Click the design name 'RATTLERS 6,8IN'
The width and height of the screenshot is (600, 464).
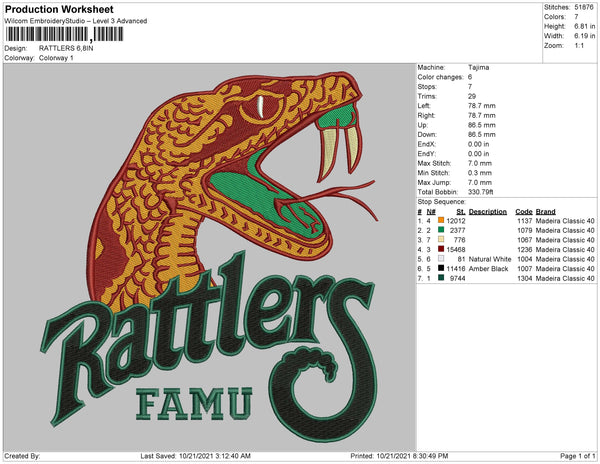click(66, 48)
